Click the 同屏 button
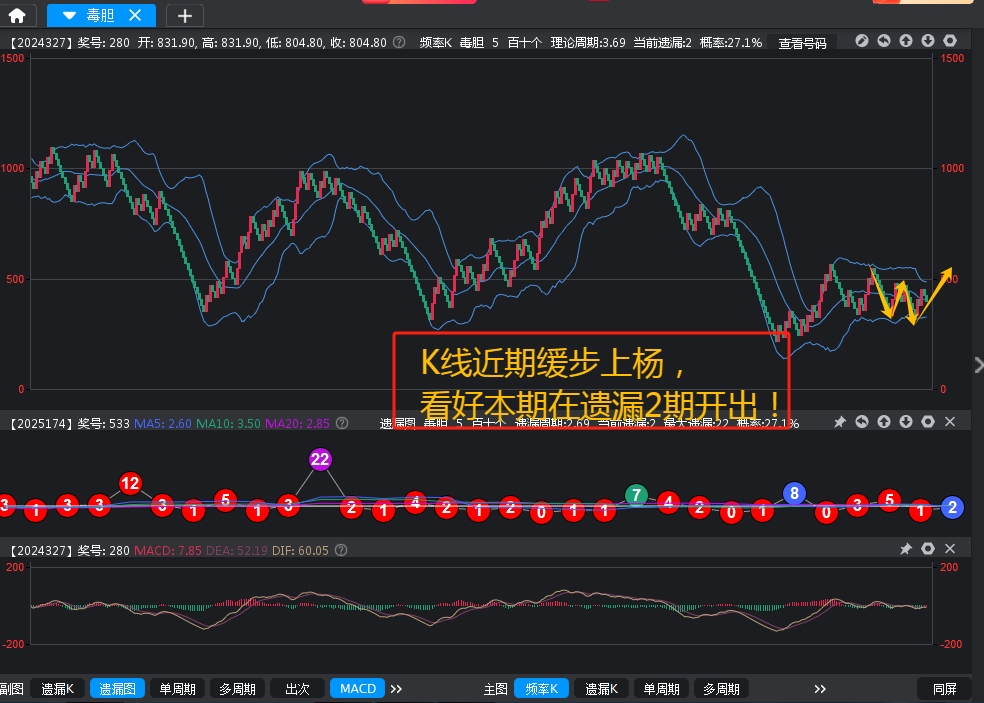Screen dimensions: 984x703 [x=944, y=688]
